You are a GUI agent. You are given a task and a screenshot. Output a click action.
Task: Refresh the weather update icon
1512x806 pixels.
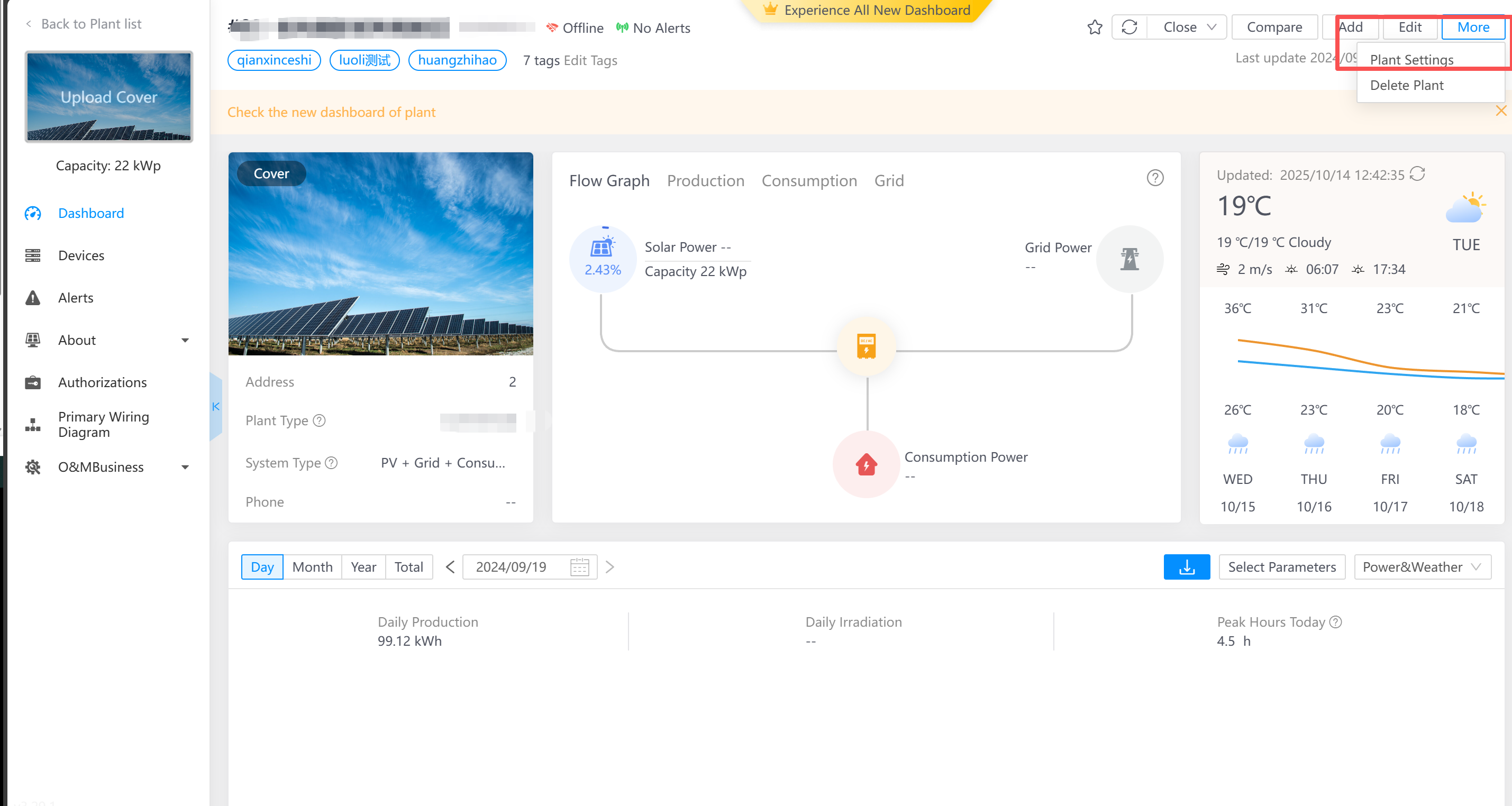[1417, 174]
